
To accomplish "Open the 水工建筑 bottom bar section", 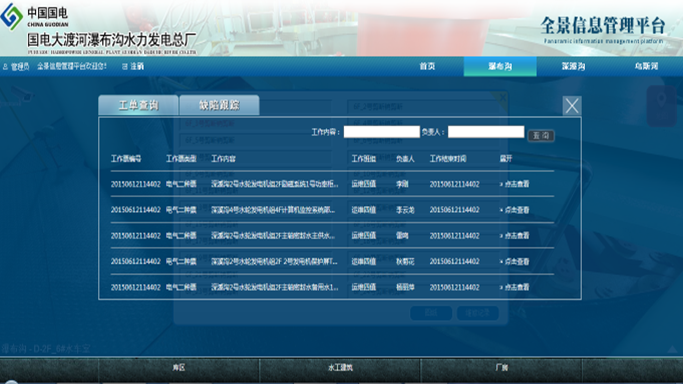I will click(x=340, y=367).
